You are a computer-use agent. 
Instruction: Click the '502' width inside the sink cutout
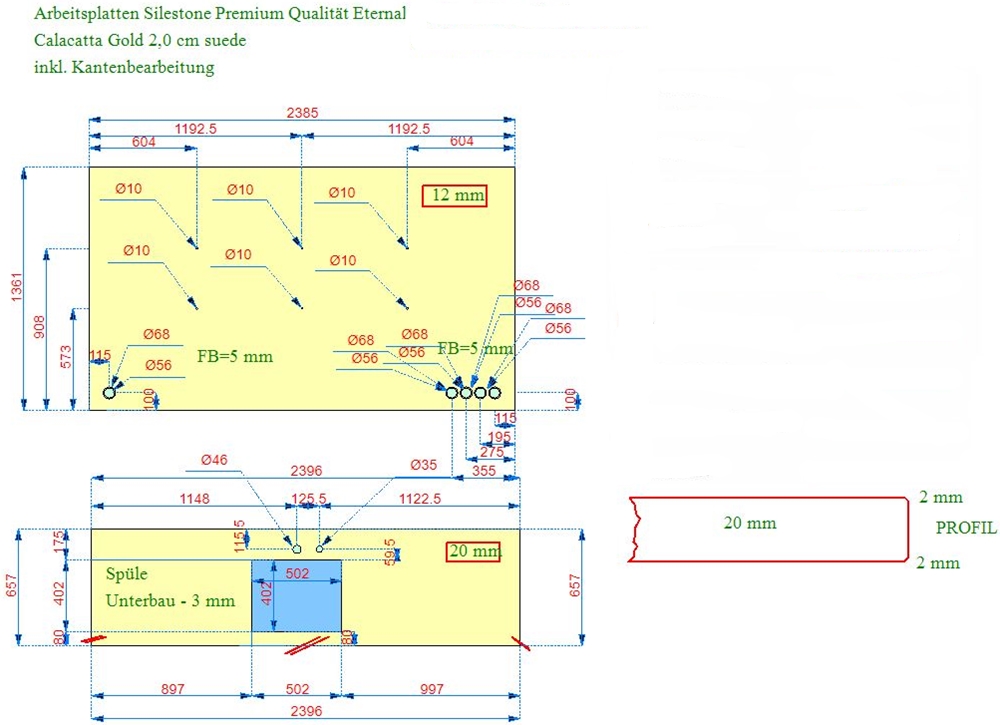[x=297, y=573]
